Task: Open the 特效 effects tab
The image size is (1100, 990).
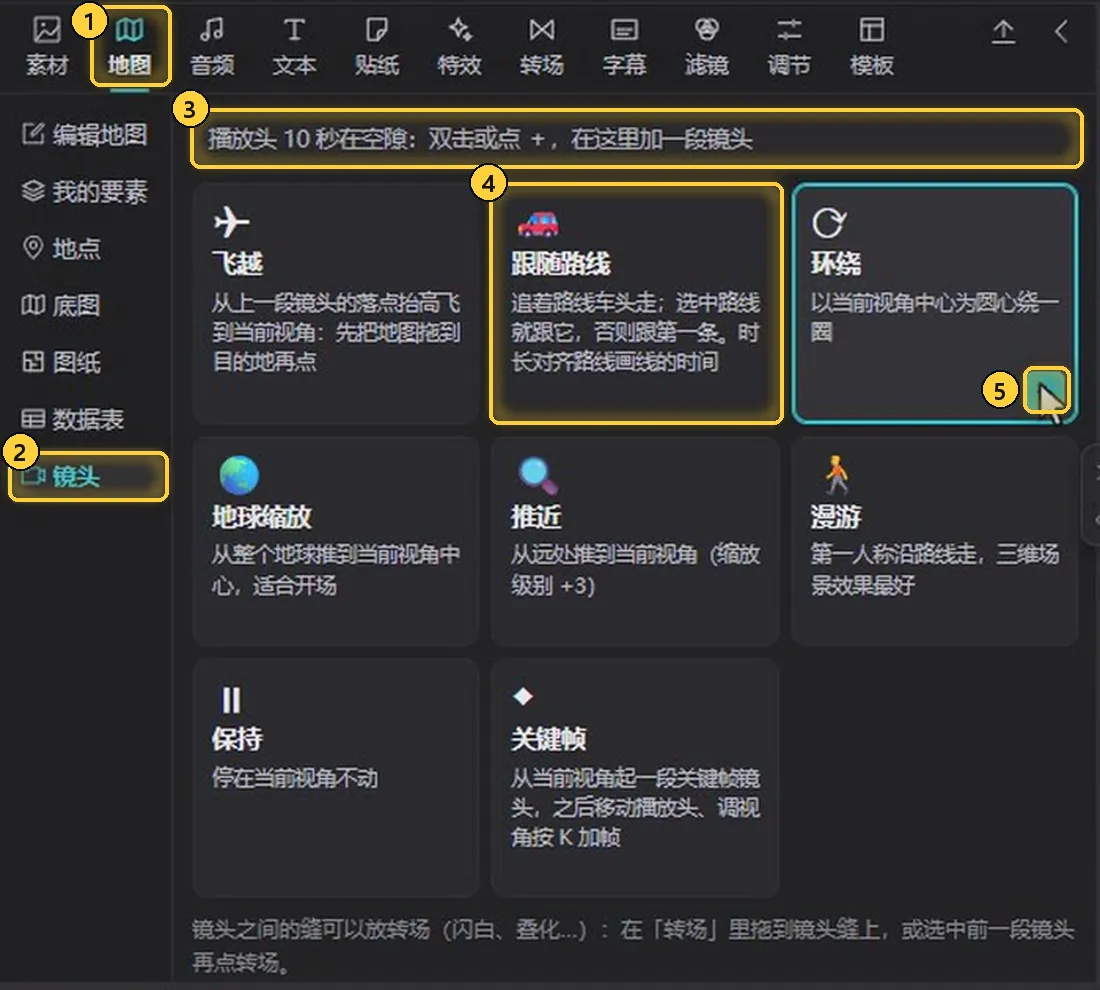Action: (x=460, y=46)
